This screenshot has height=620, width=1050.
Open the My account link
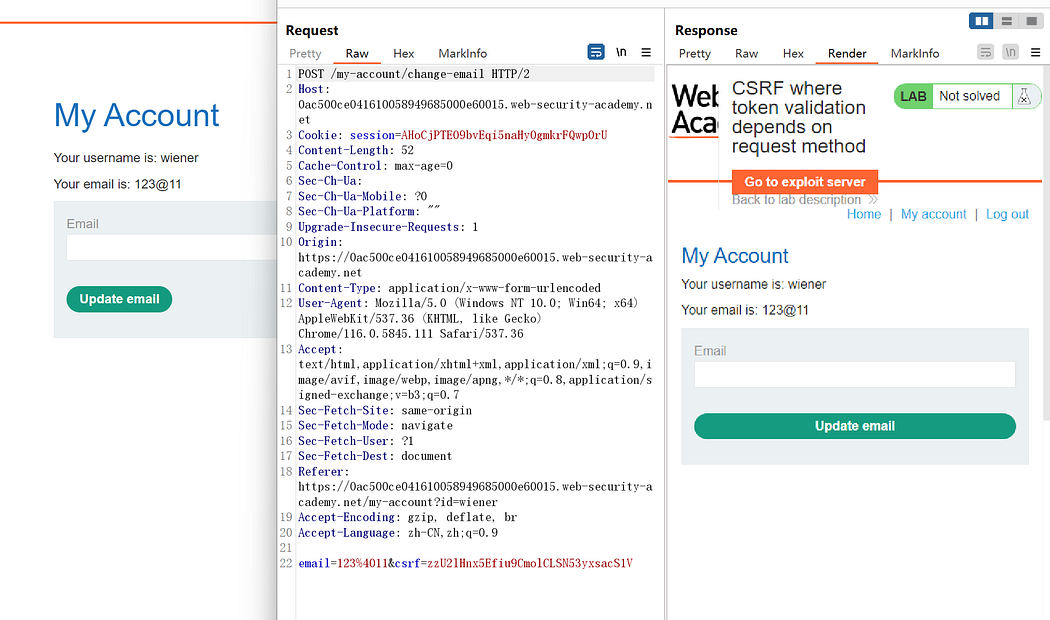(x=933, y=214)
